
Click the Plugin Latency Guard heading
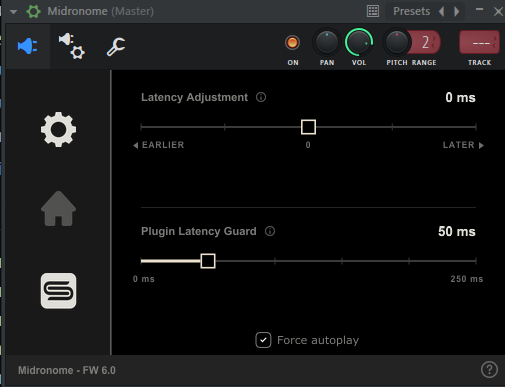199,231
